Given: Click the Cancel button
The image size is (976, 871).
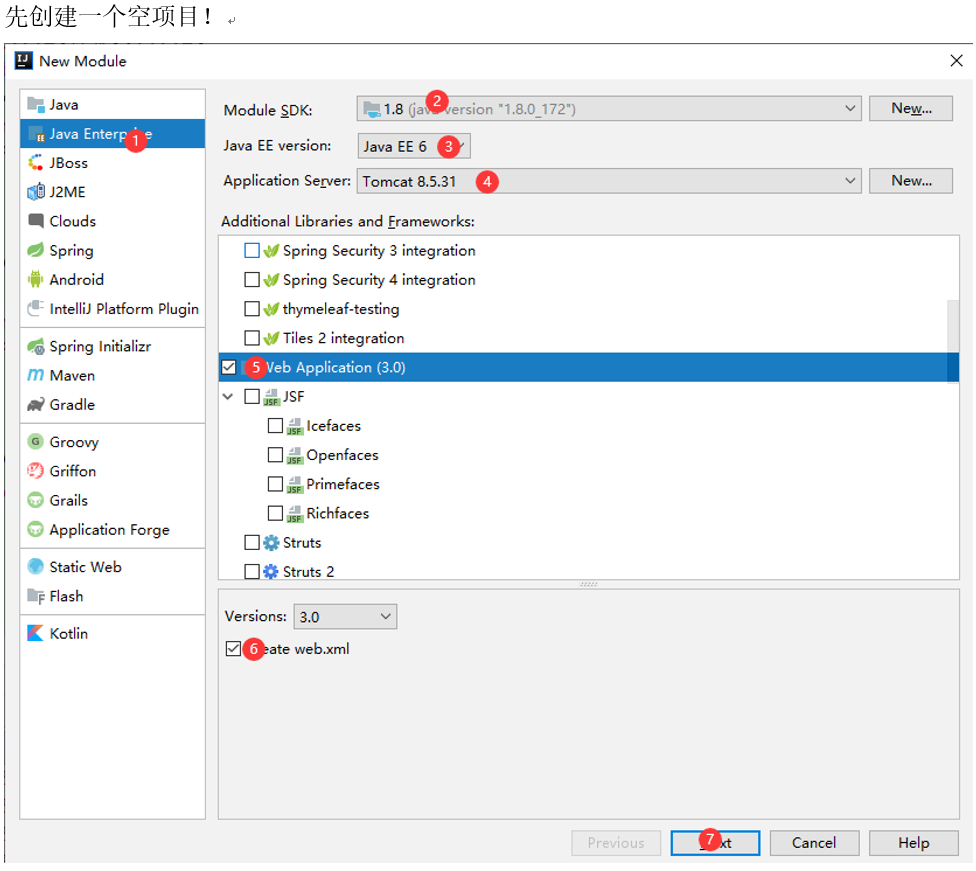Looking at the screenshot, I should [x=814, y=843].
